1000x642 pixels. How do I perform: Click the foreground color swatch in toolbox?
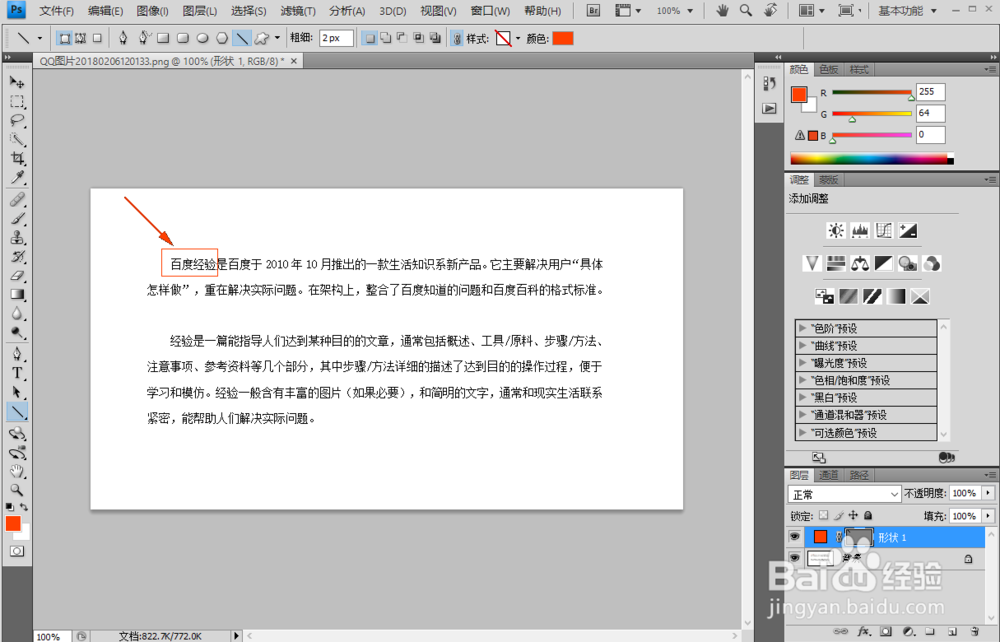(x=13, y=523)
